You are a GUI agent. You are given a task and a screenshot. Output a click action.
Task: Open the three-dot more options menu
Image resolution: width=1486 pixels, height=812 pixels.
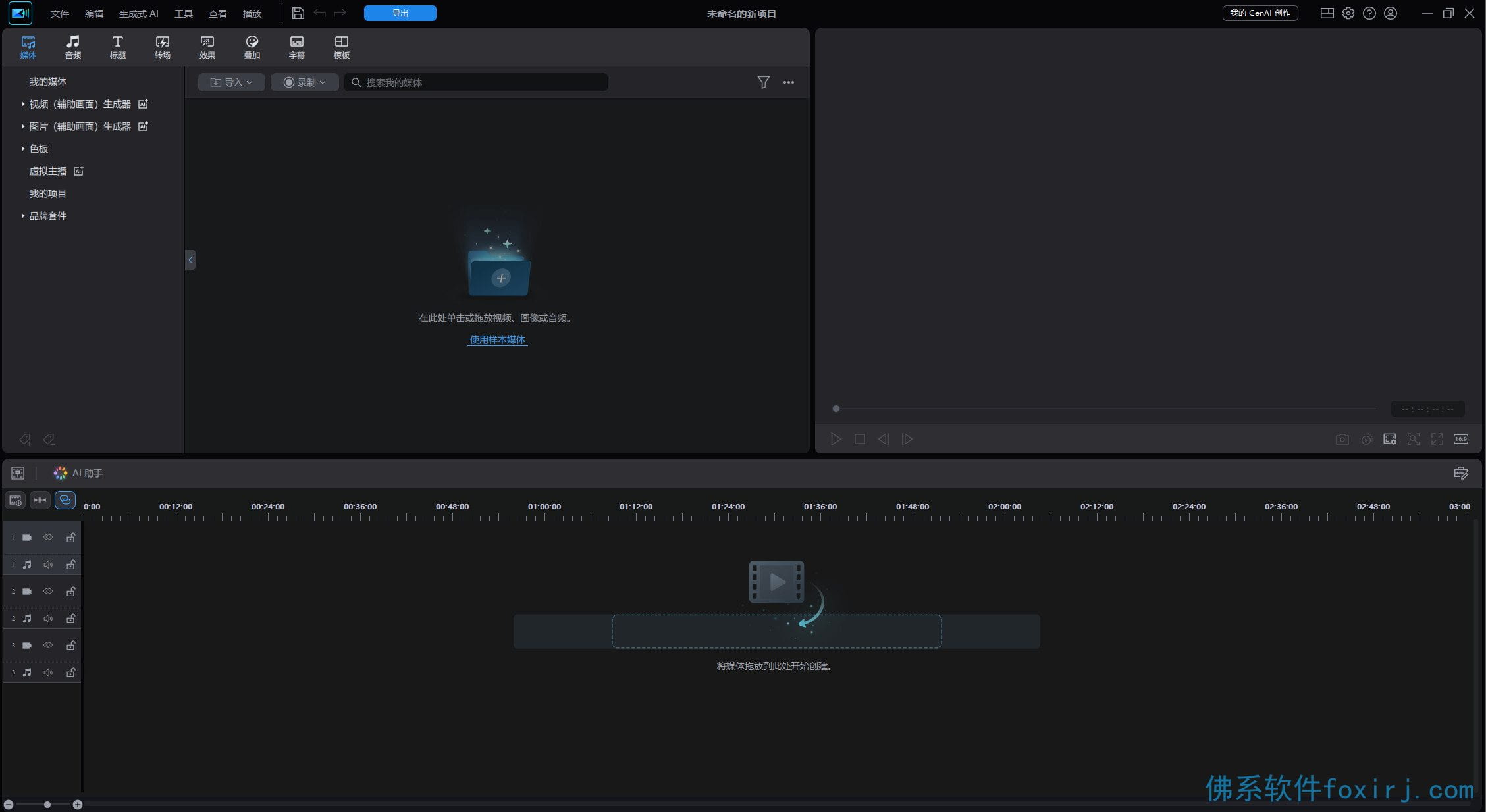[x=789, y=82]
